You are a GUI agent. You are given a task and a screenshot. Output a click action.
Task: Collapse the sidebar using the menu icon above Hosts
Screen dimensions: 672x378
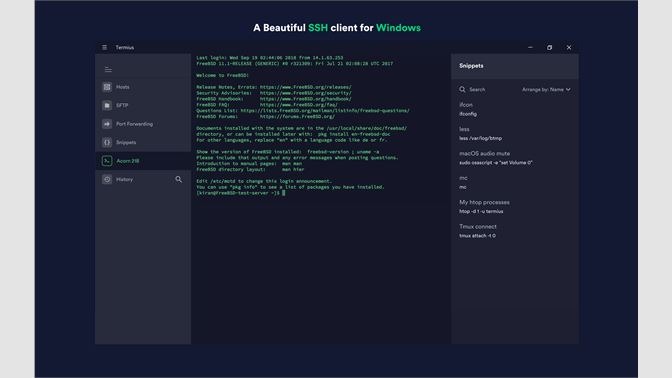coord(108,69)
